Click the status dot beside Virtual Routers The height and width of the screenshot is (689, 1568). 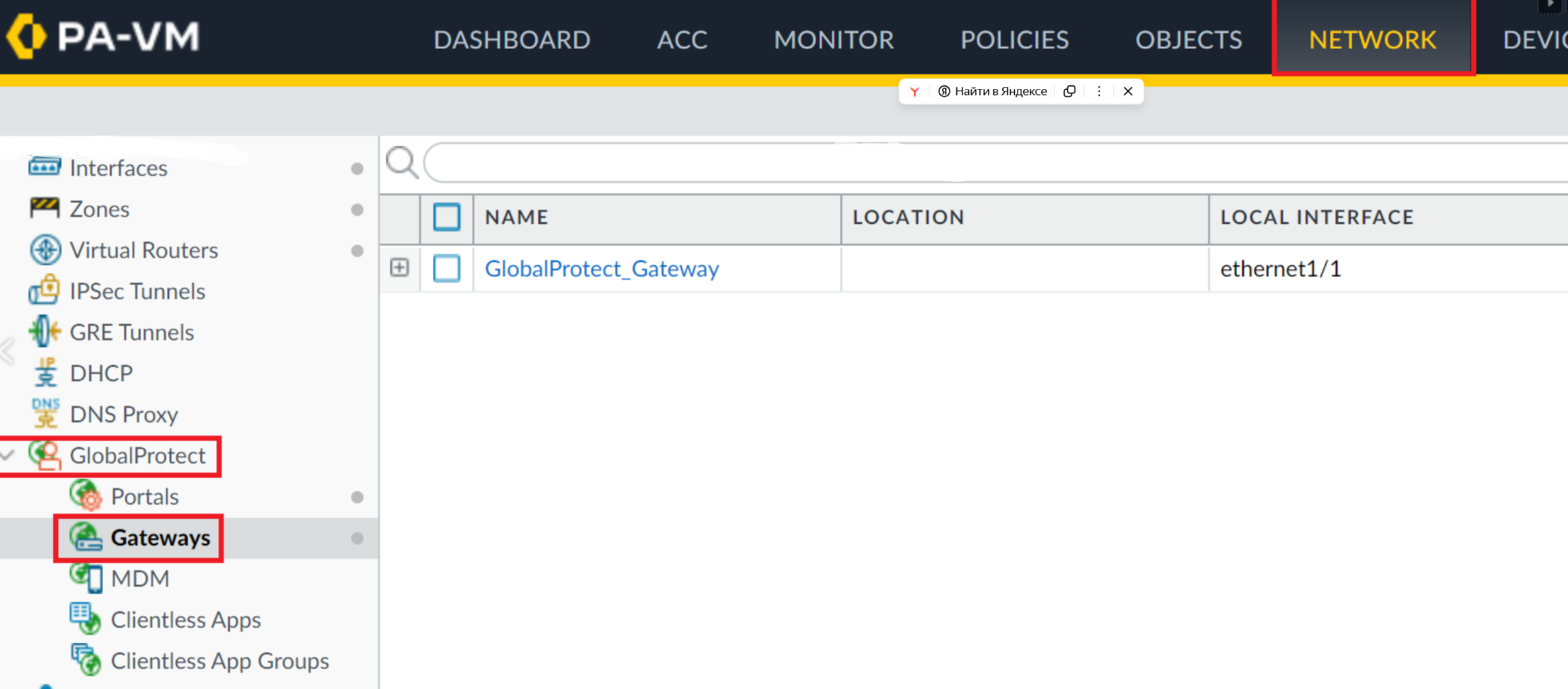[x=357, y=251]
